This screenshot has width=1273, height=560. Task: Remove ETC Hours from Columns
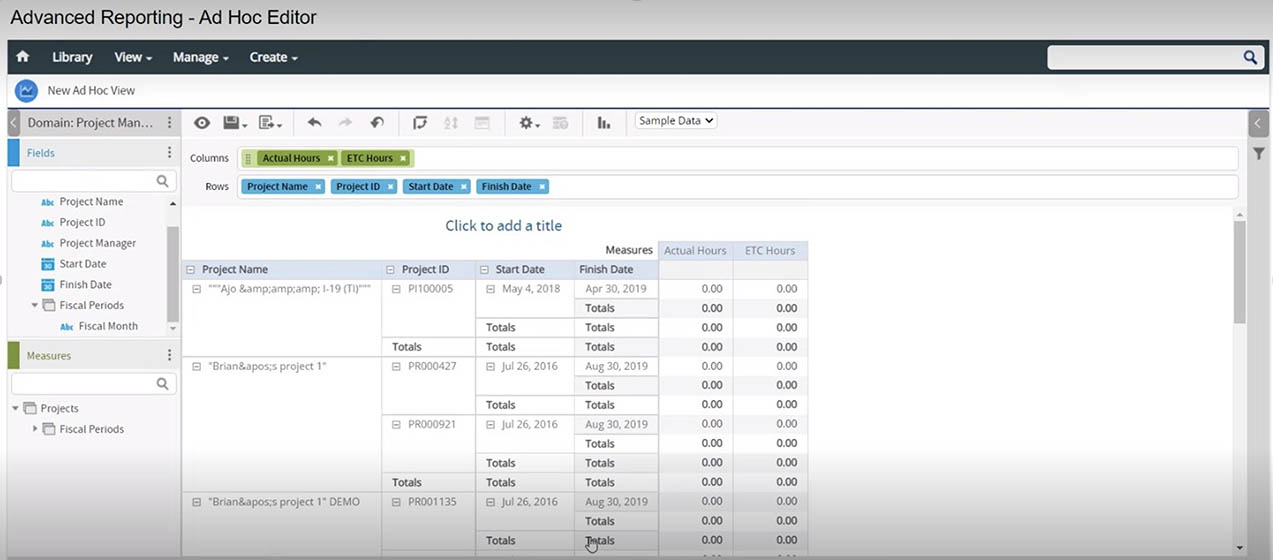point(403,158)
